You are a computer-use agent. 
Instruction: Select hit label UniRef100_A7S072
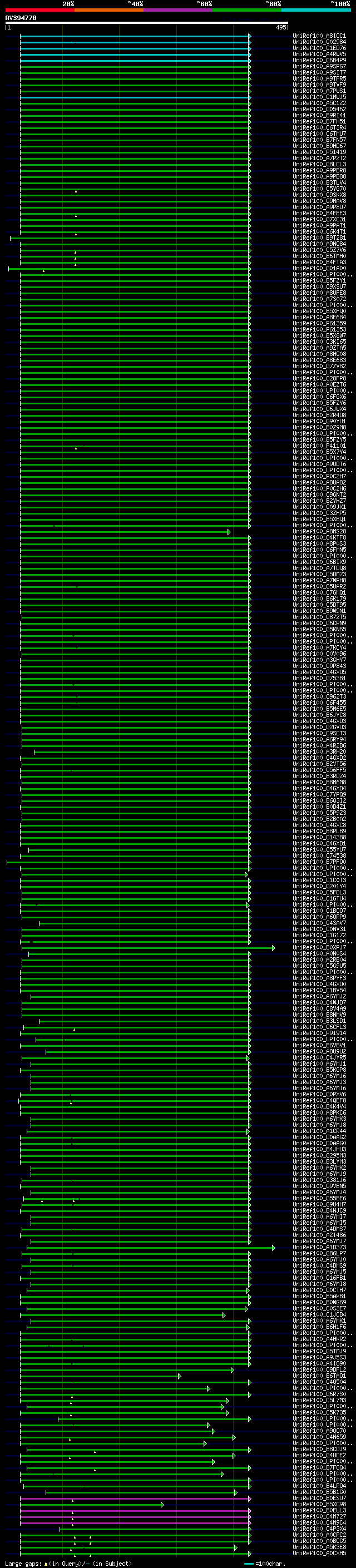(x=319, y=299)
